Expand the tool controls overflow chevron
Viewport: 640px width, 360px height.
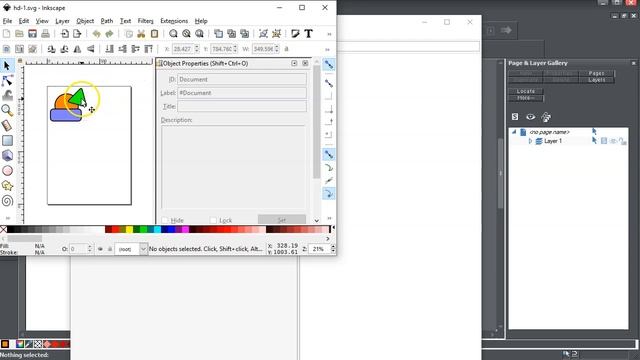tap(327, 49)
